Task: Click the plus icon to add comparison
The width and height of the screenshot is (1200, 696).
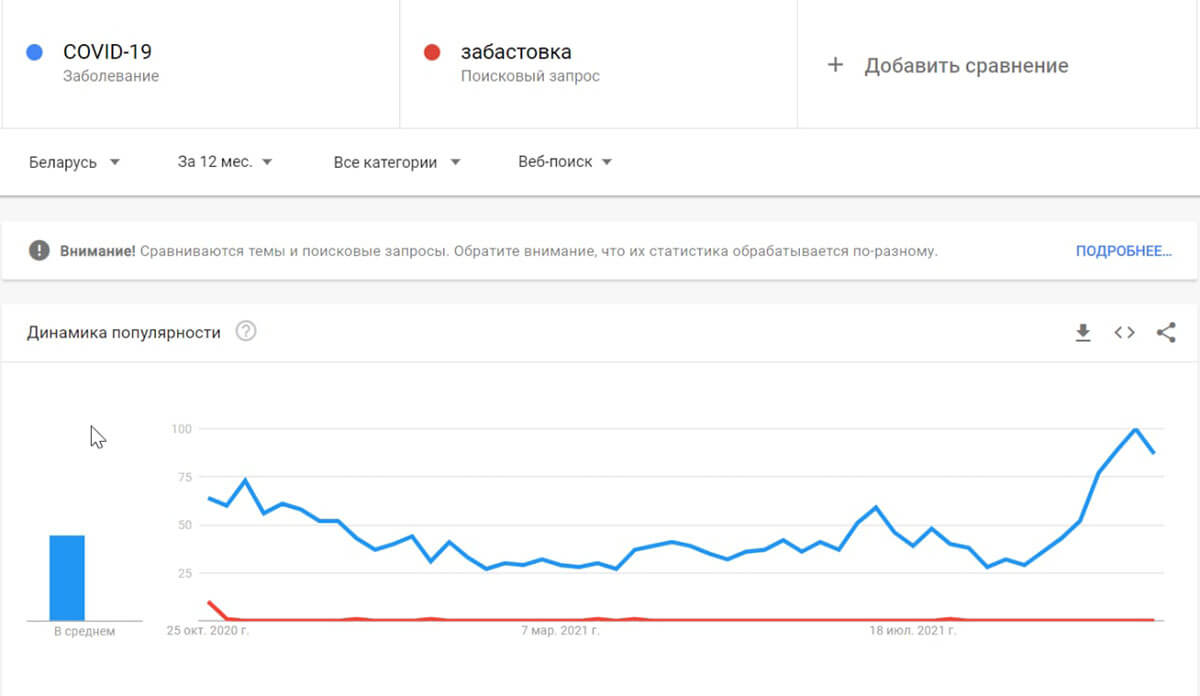Action: click(836, 65)
